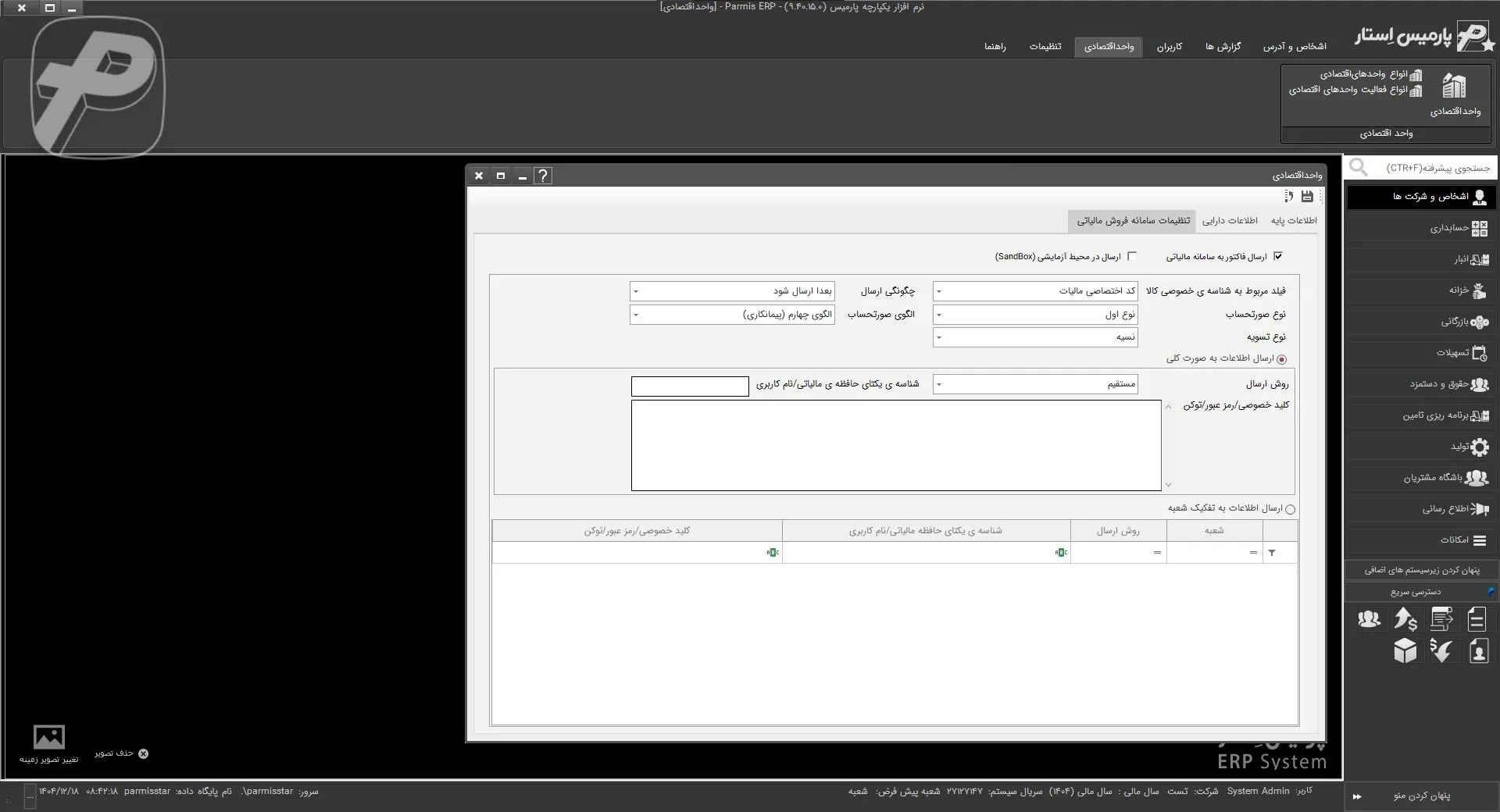
Task: Click the شناسه ی یکتای حافظه مالیاتی column header
Action: (926, 531)
